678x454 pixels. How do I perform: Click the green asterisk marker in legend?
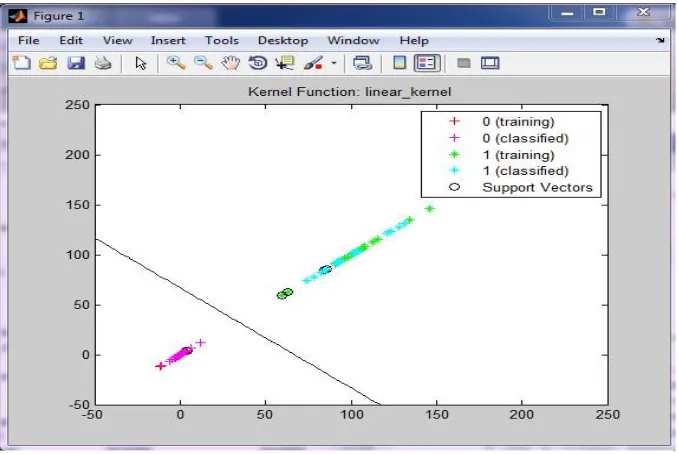(x=454, y=154)
